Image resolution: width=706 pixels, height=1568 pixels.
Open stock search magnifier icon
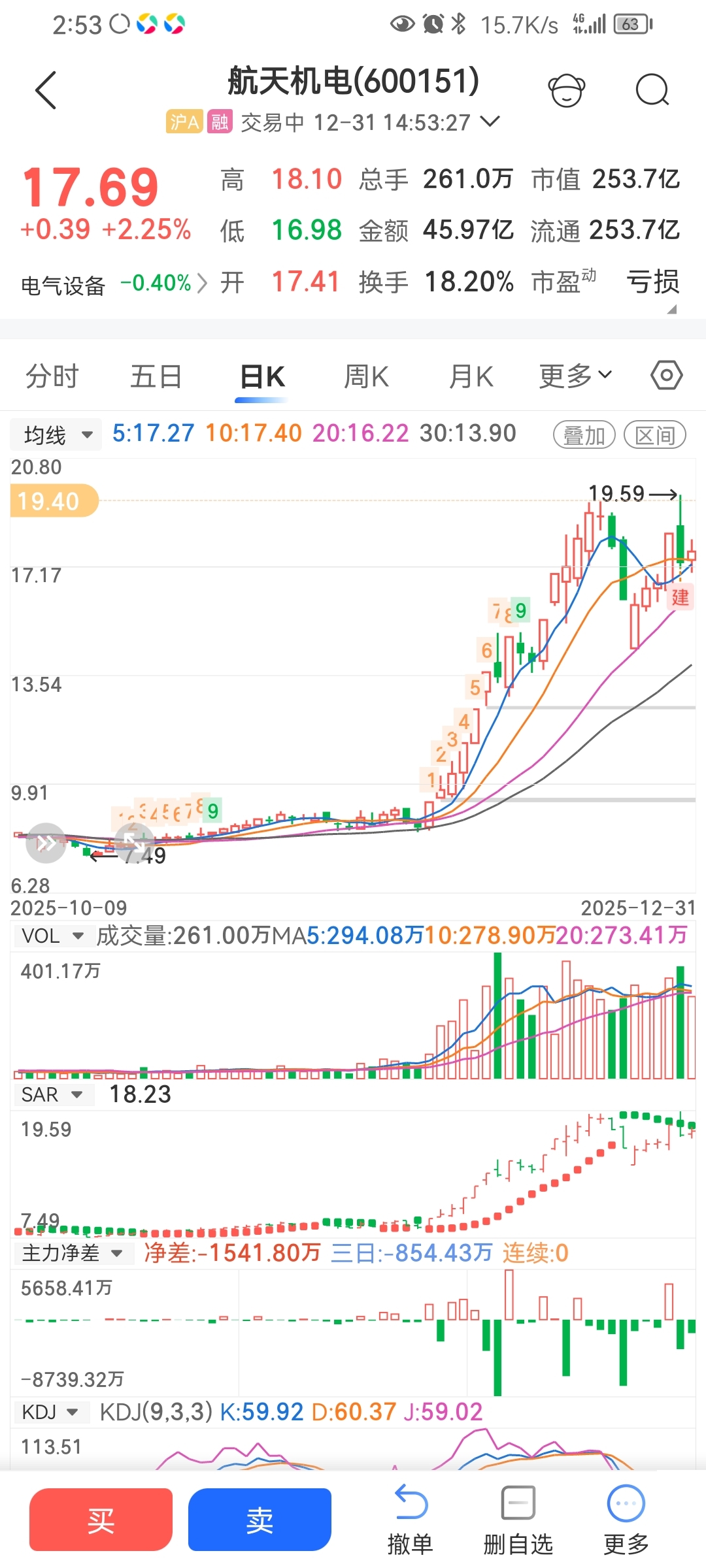[652, 90]
